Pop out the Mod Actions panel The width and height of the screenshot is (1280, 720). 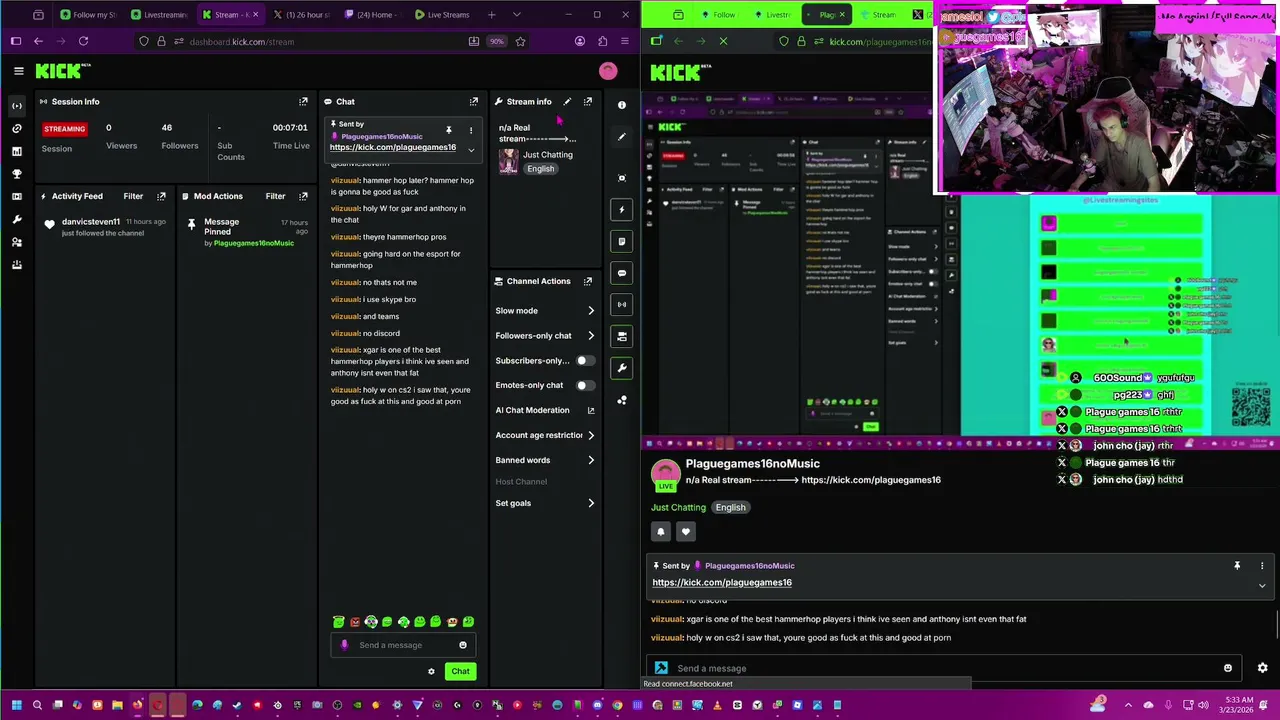coord(303,196)
